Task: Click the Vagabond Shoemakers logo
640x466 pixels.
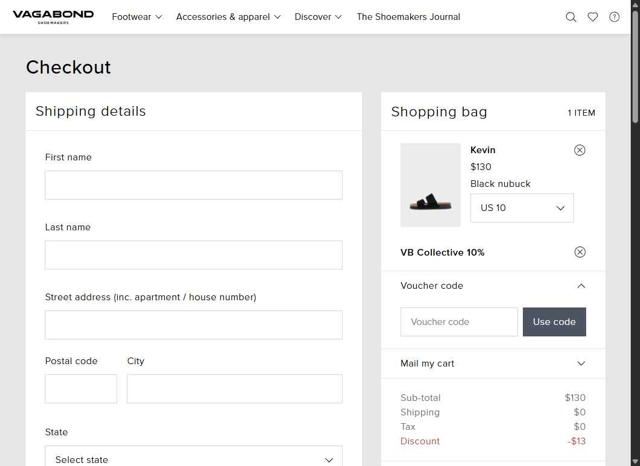Action: 53,16
